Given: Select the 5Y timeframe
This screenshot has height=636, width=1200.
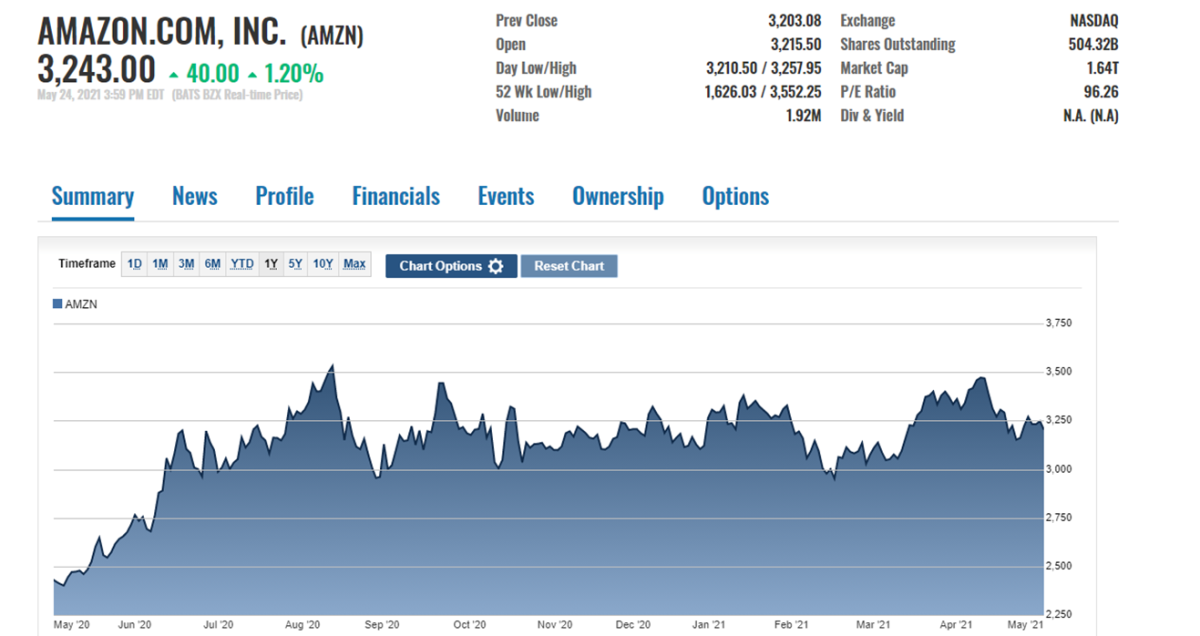Looking at the screenshot, I should pyautogui.click(x=295, y=264).
